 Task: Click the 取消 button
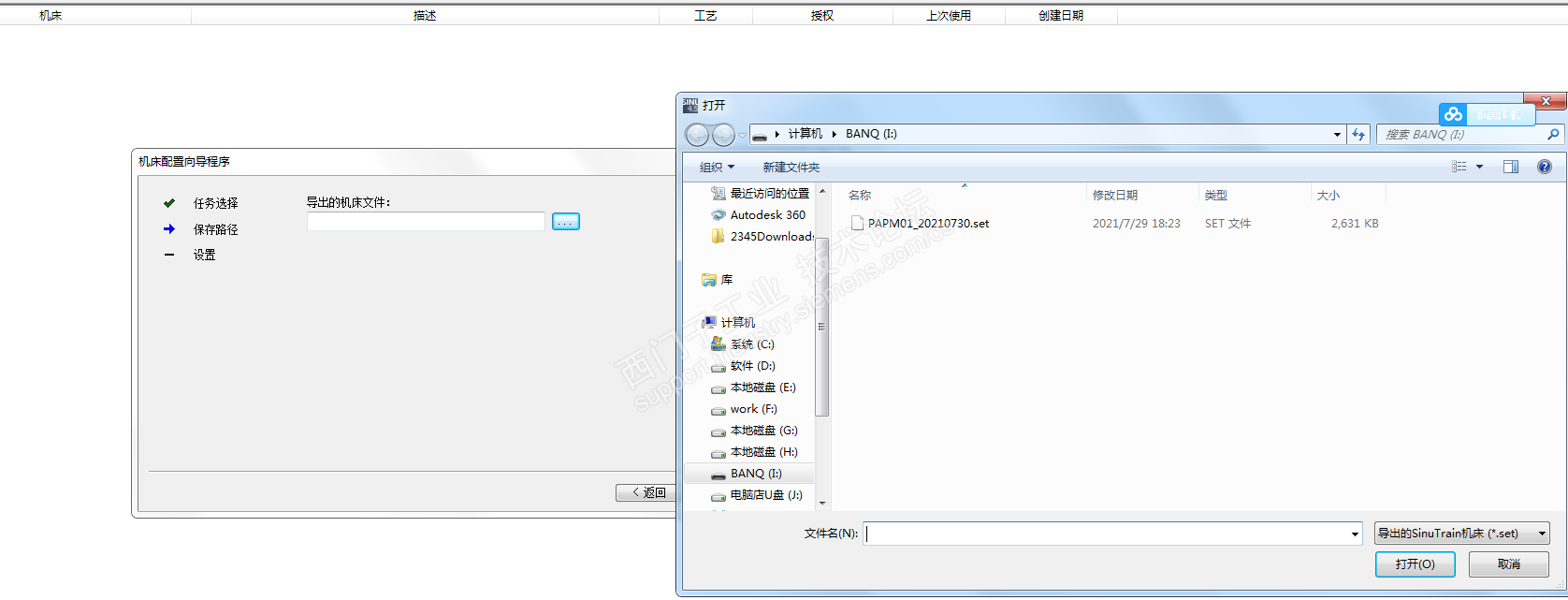pyautogui.click(x=1508, y=564)
